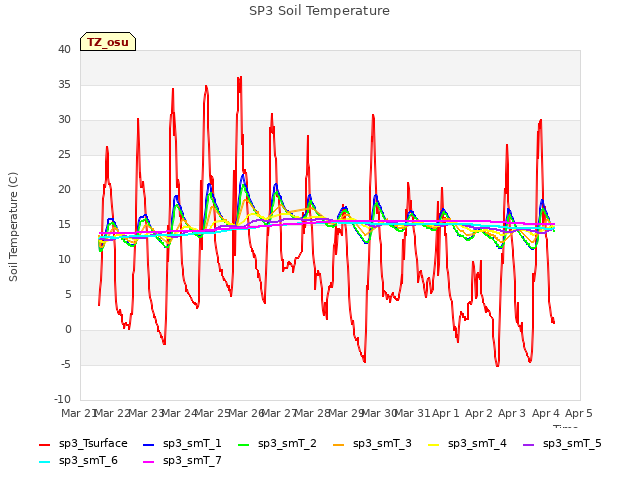Screen dimensions: 640x480
Task: Toggle the sp3_smT_7 legend entry
Action: [182, 461]
